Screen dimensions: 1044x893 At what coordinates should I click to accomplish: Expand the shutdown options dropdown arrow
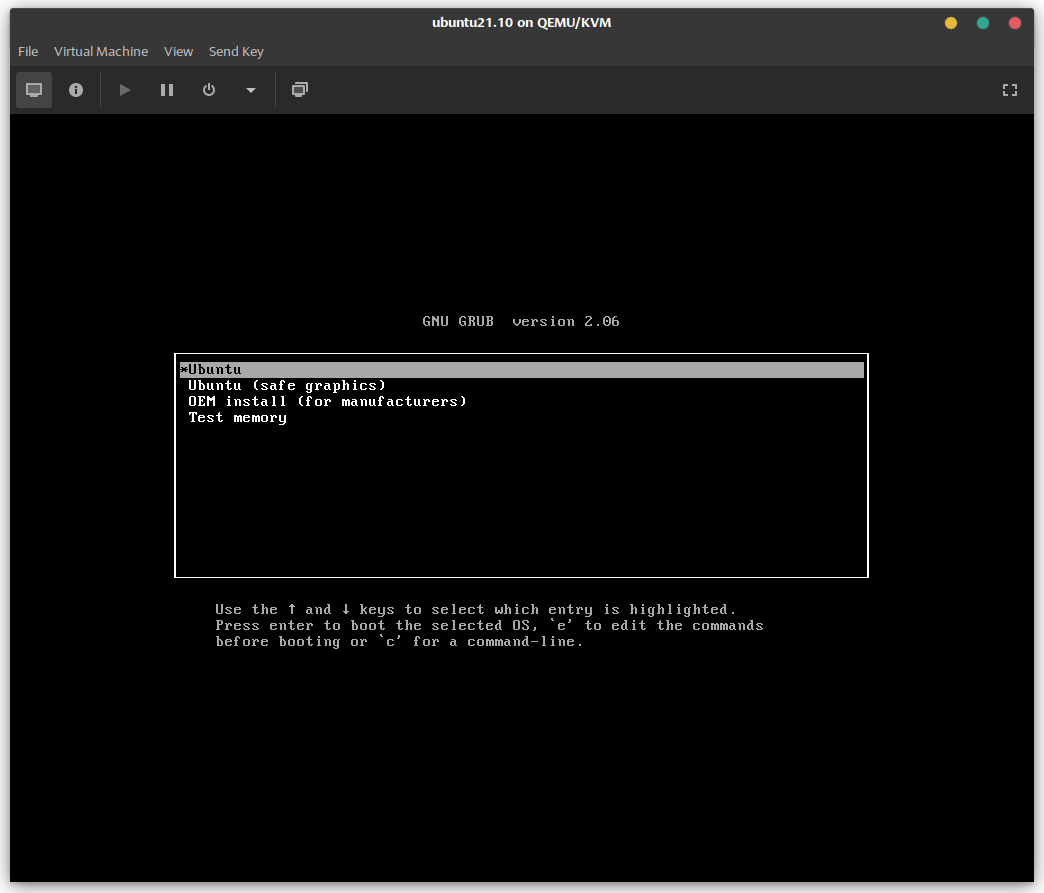click(251, 90)
